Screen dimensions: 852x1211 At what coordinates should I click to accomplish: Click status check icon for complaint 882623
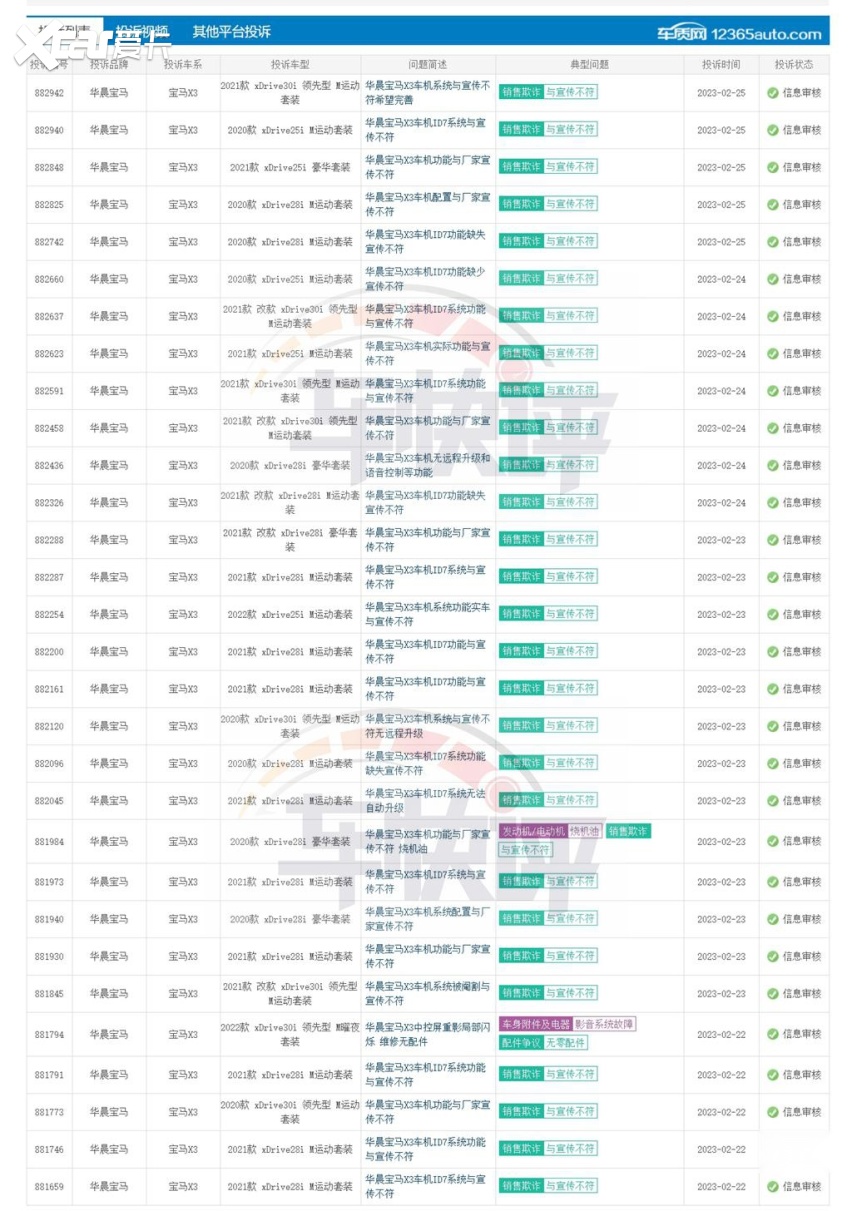[x=772, y=353]
